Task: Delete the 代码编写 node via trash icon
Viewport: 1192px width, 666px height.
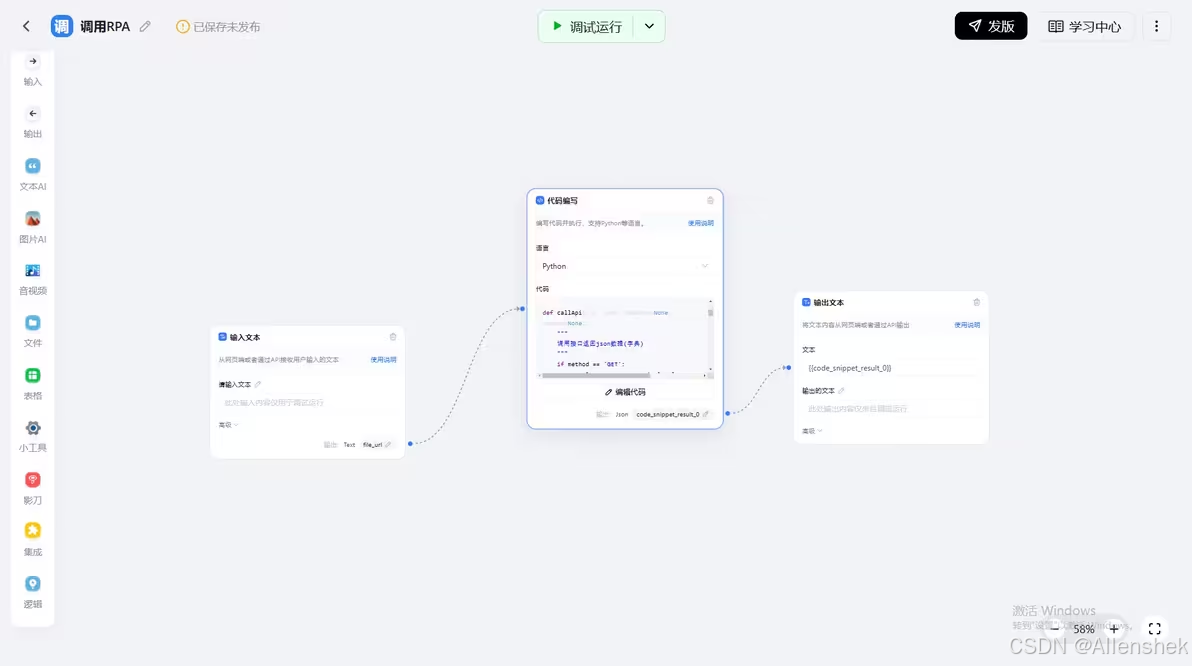Action: (710, 201)
